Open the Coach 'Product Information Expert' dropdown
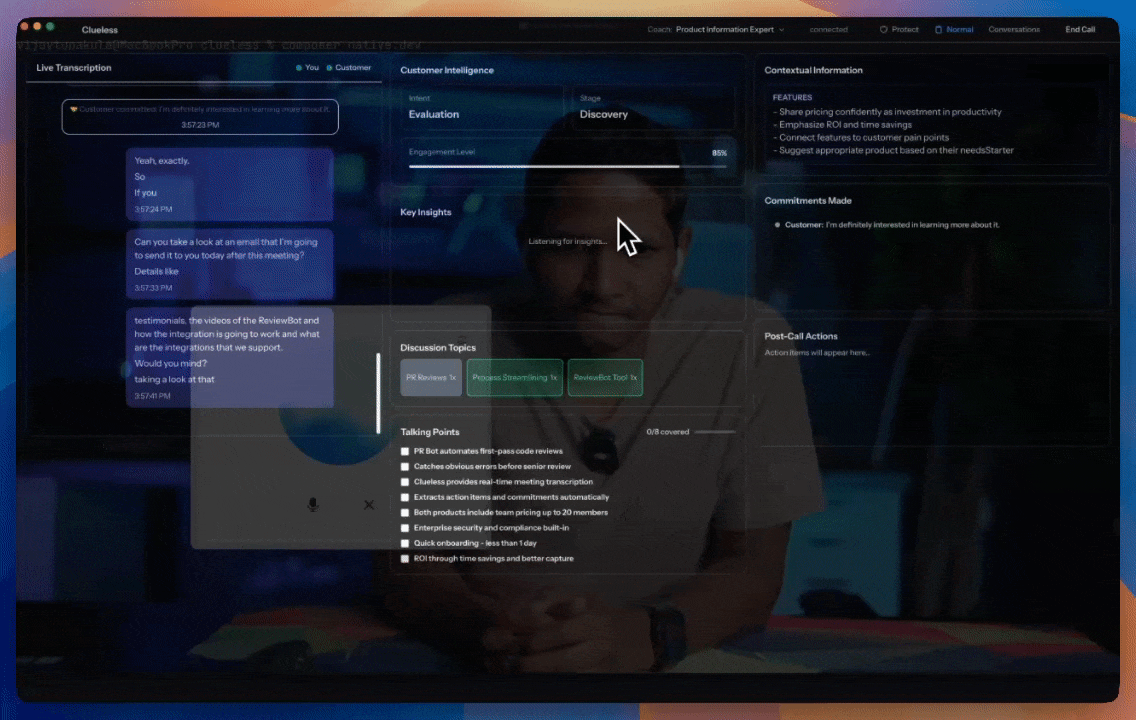This screenshot has width=1136, height=720. (x=730, y=30)
